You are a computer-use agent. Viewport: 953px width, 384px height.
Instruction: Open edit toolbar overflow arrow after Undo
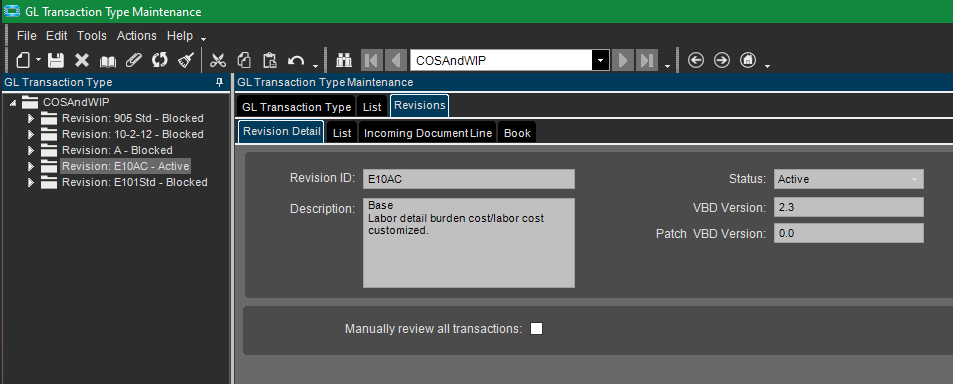tap(315, 66)
